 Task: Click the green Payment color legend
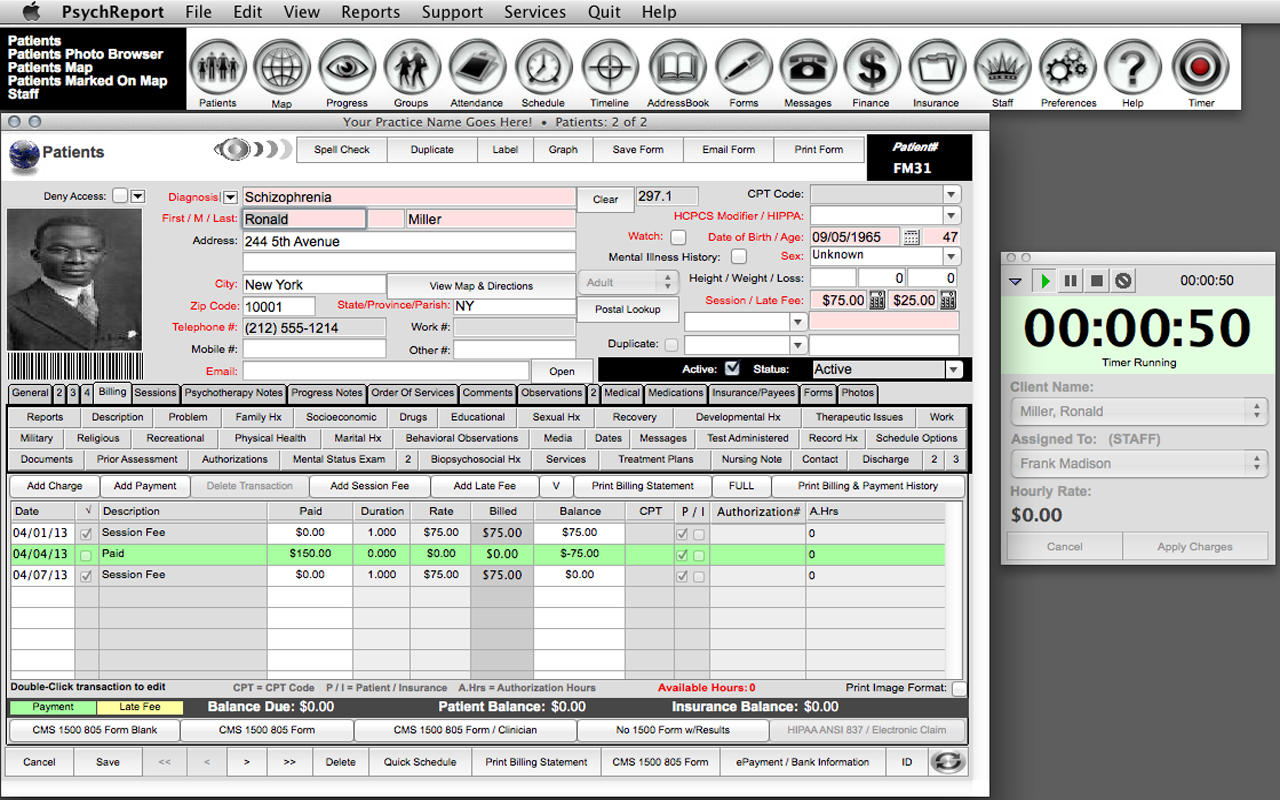pyautogui.click(x=53, y=707)
